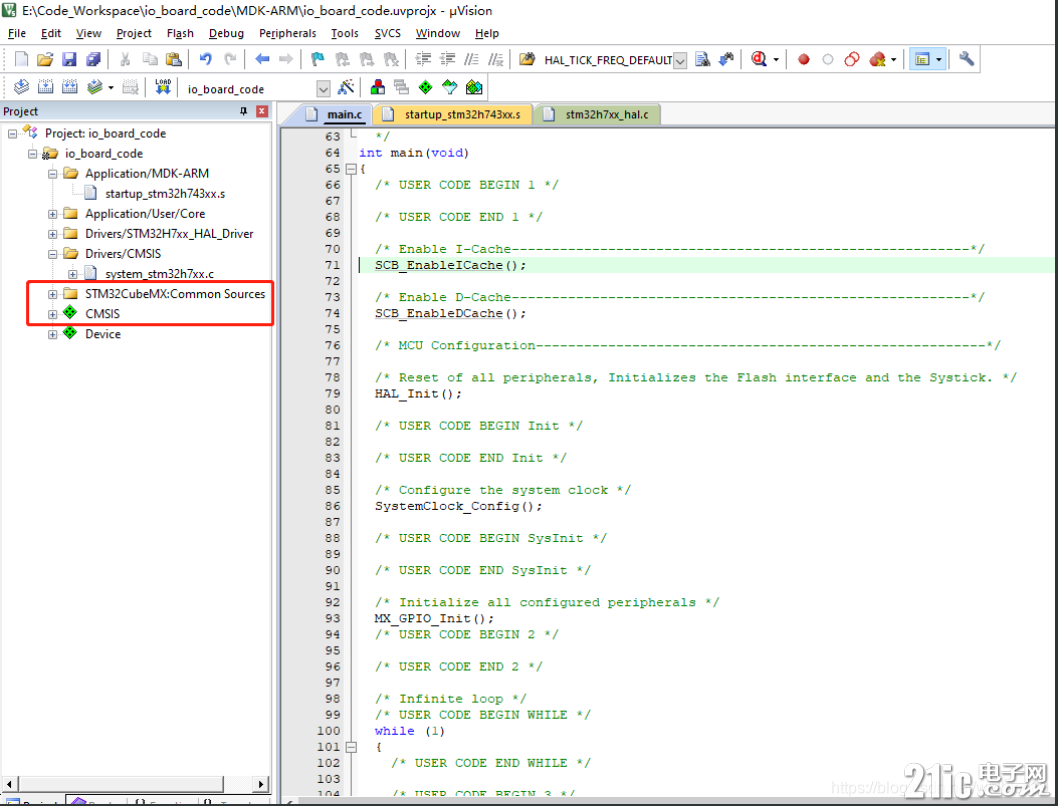The height and width of the screenshot is (806, 1058).
Task: Expand the STM32CubeMX:Common Sources group
Action: (53, 294)
